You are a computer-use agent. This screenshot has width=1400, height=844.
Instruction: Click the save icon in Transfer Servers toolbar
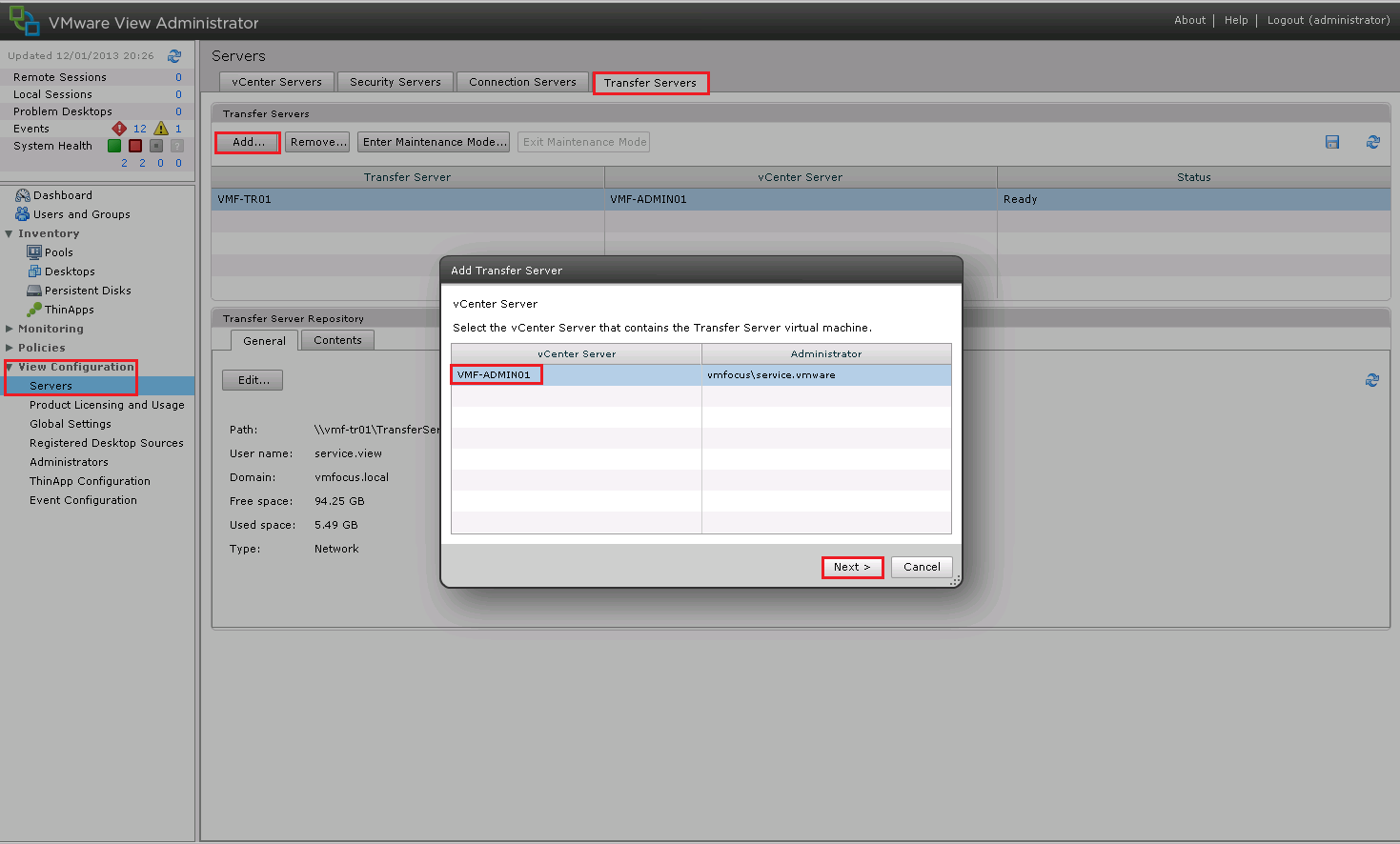tap(1332, 142)
